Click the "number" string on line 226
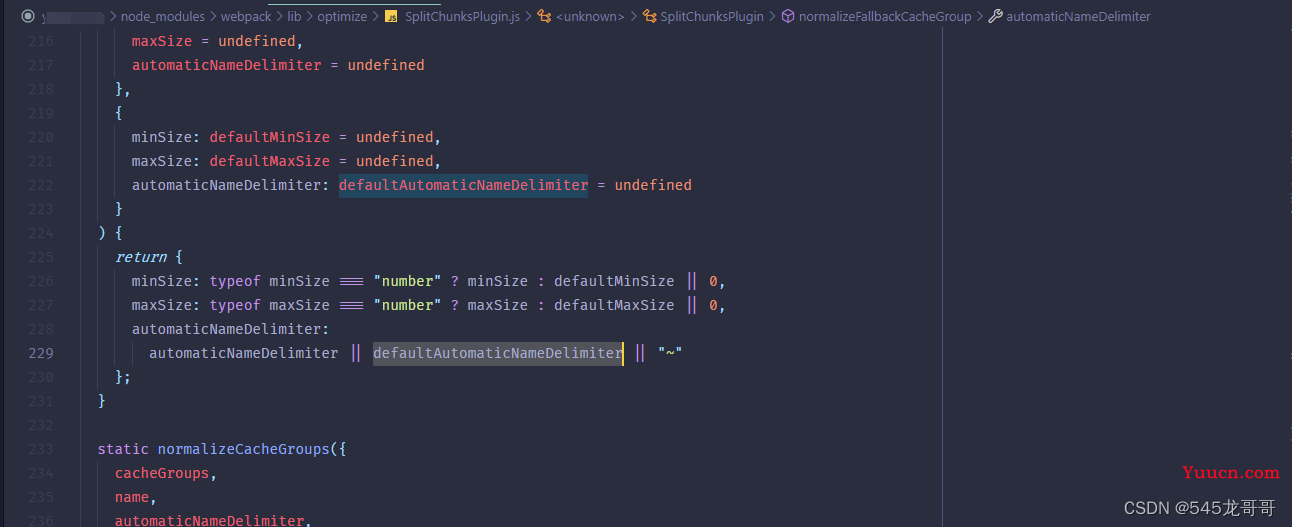 click(407, 281)
